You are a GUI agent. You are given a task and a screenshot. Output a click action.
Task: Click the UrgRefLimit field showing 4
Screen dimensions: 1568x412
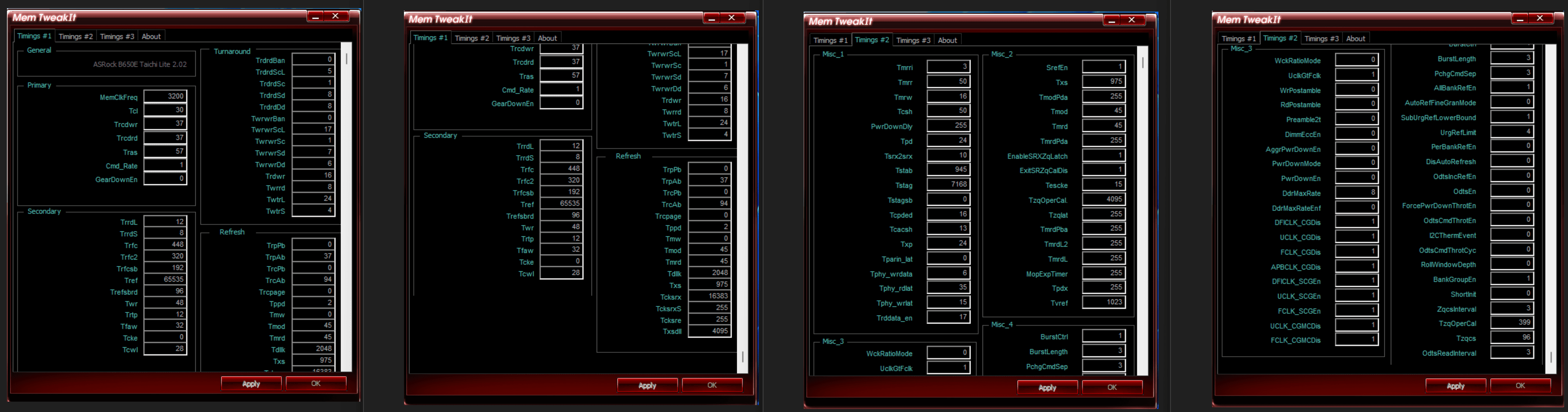coord(1512,132)
